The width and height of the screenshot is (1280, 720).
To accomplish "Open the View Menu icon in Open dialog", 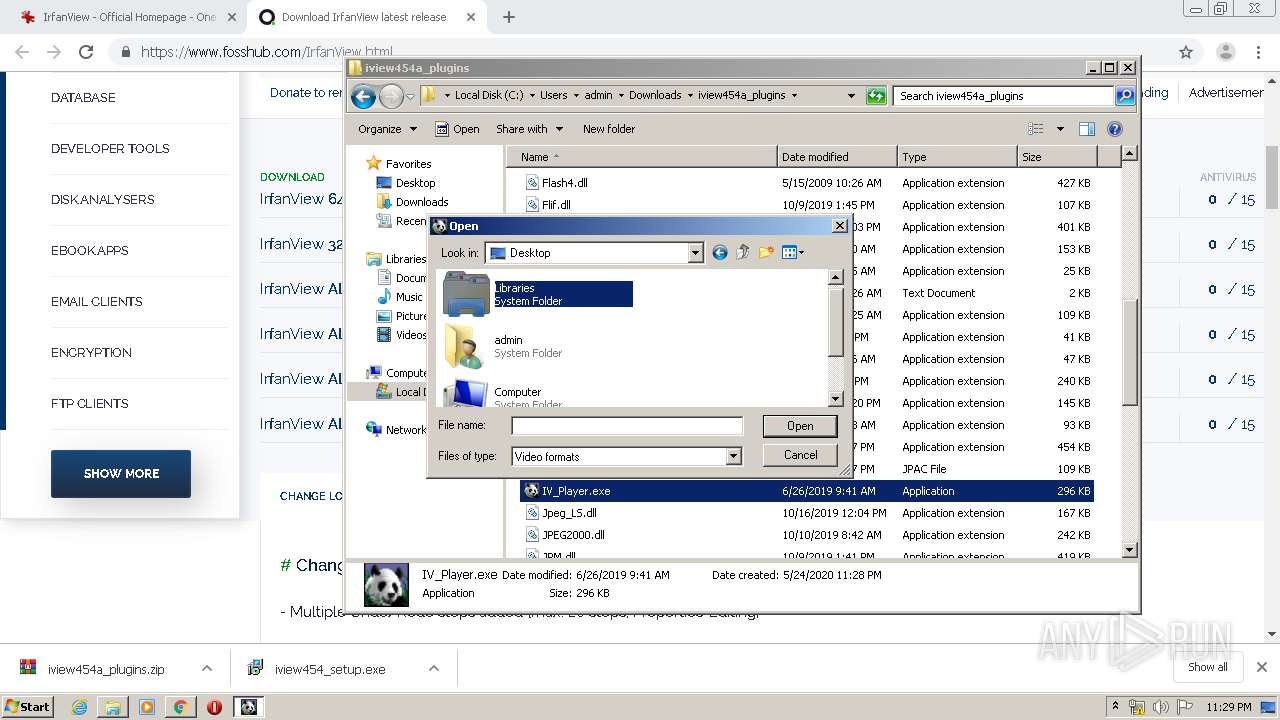I will 793,253.
